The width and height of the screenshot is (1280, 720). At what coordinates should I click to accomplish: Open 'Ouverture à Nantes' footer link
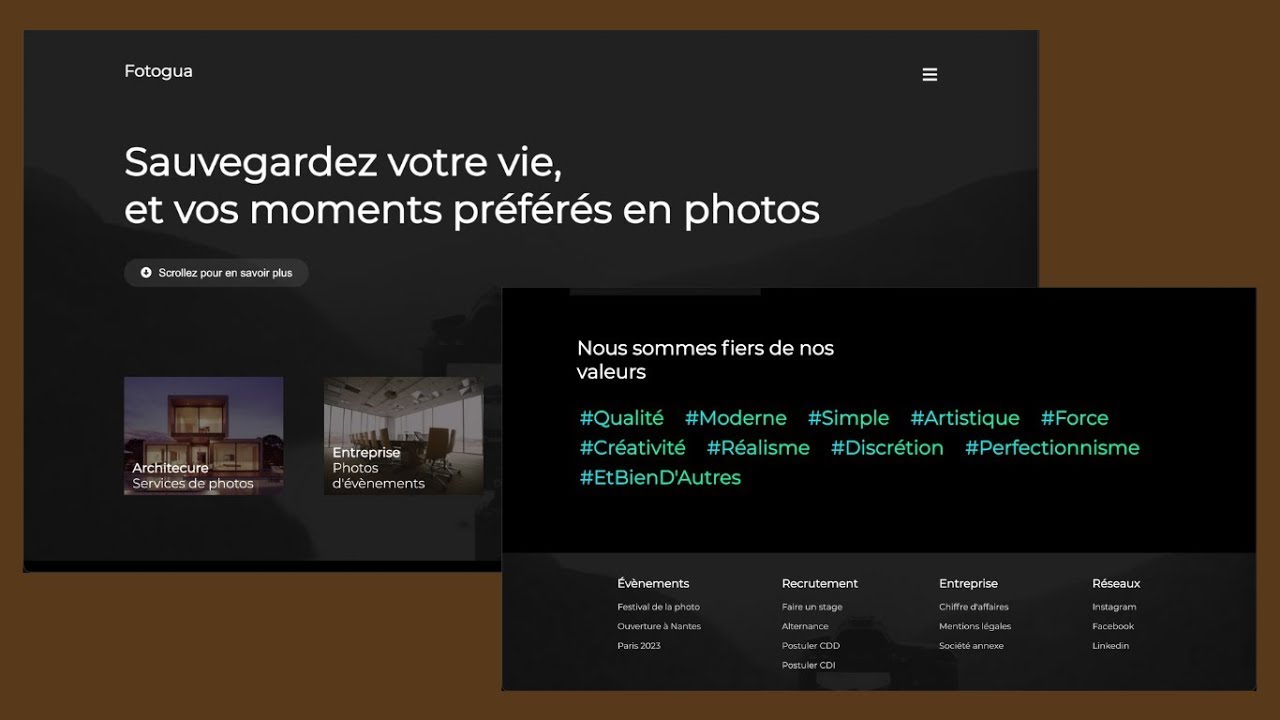click(x=659, y=626)
